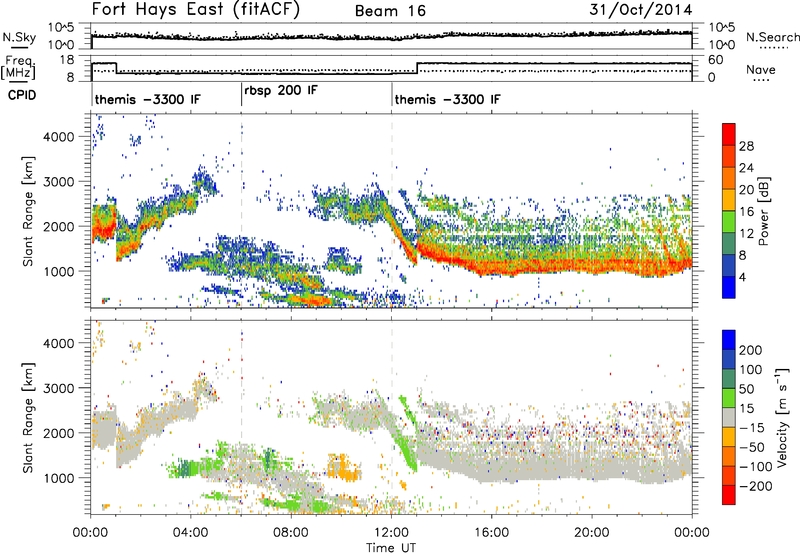Click the solid line sample under "N.Sky"
The width and height of the screenshot is (800, 554).
pyautogui.click(x=19, y=47)
